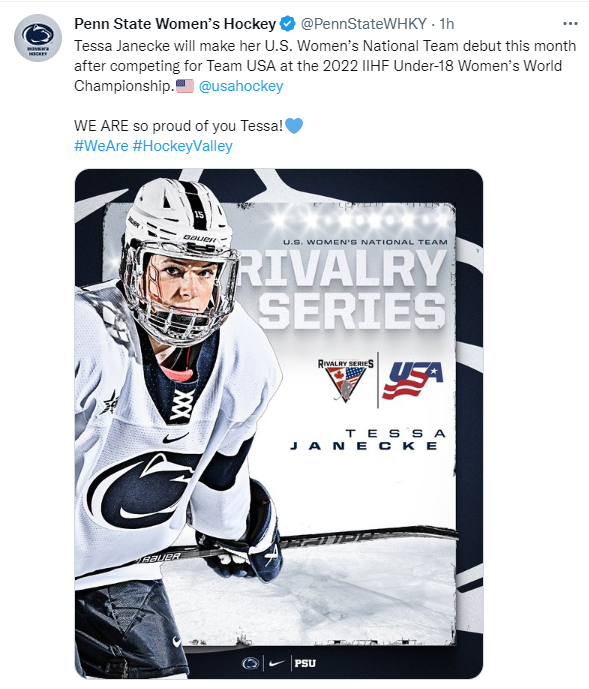The width and height of the screenshot is (589, 689).
Task: Click the RIVALRY SERIES headline in image
Action: pos(345,290)
